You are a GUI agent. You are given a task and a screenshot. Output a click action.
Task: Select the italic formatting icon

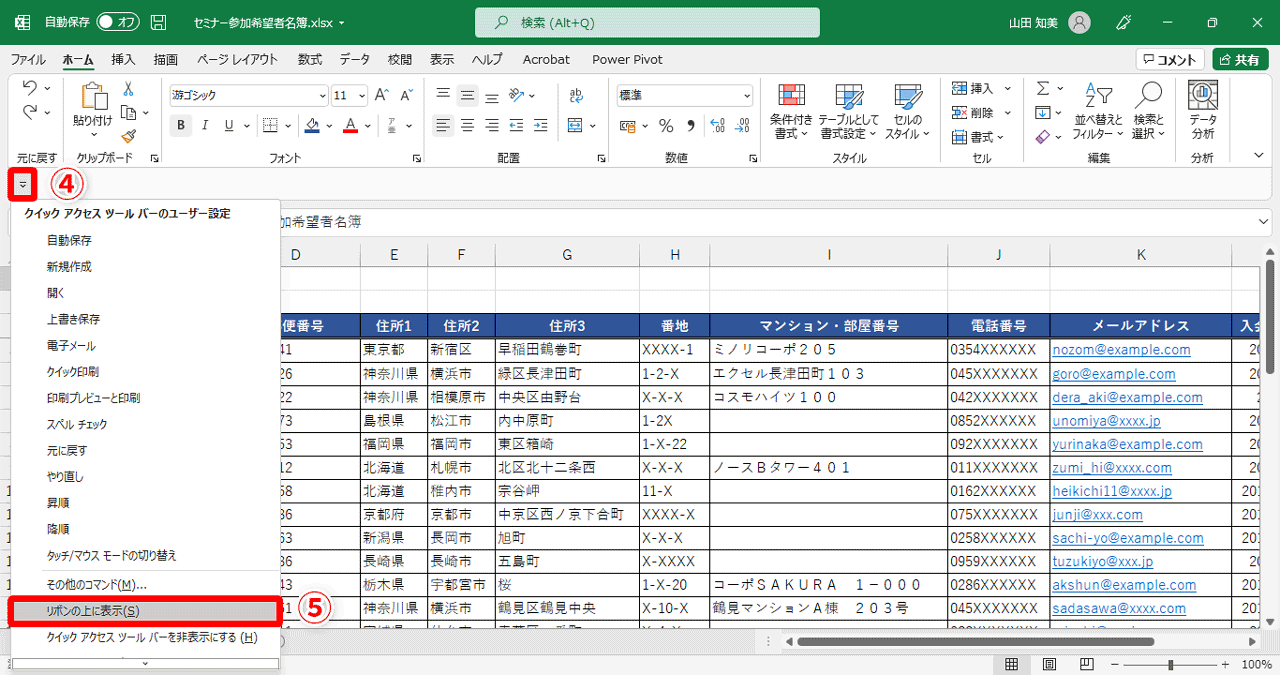(204, 126)
